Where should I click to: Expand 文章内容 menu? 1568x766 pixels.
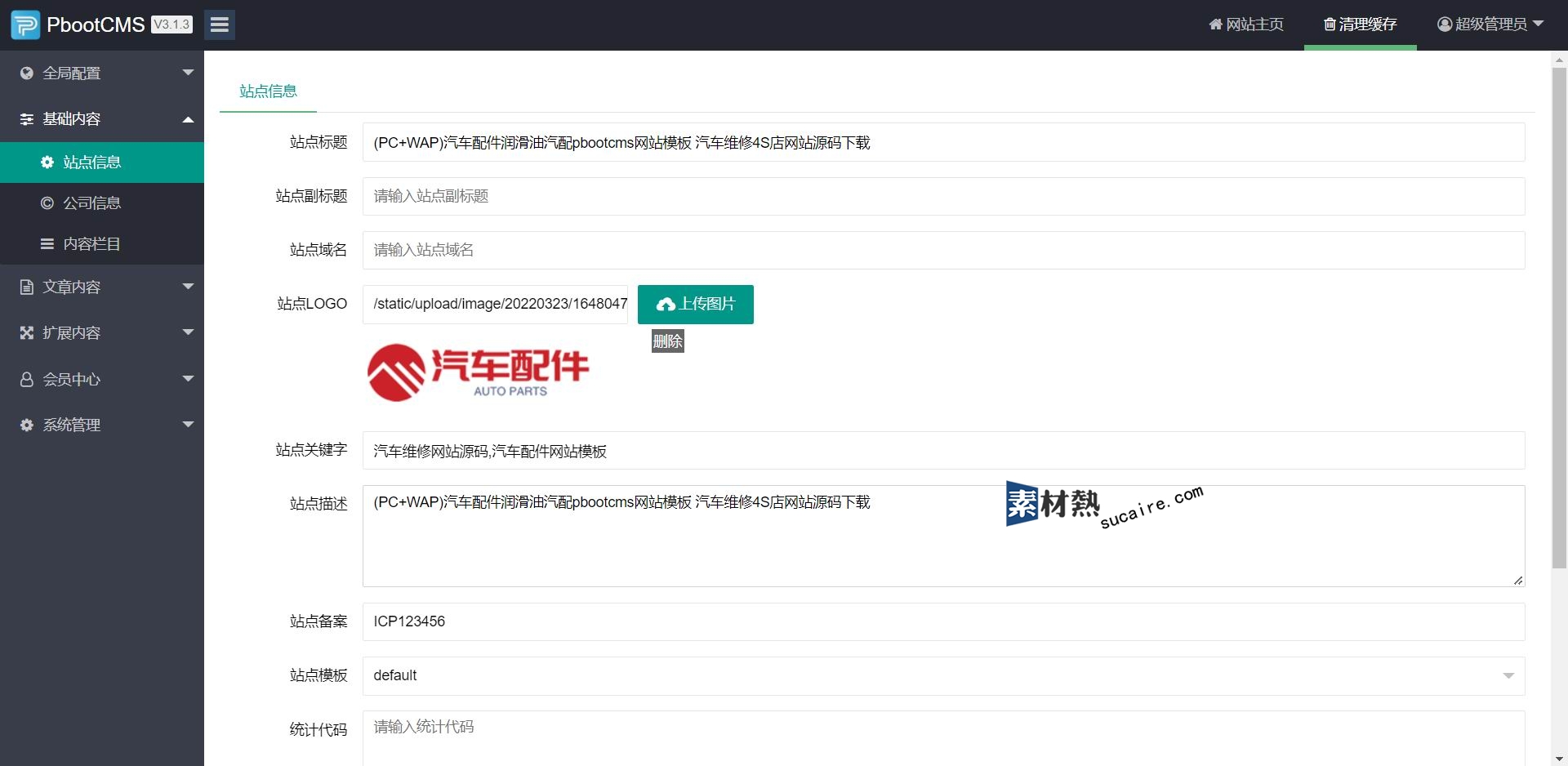coord(102,287)
